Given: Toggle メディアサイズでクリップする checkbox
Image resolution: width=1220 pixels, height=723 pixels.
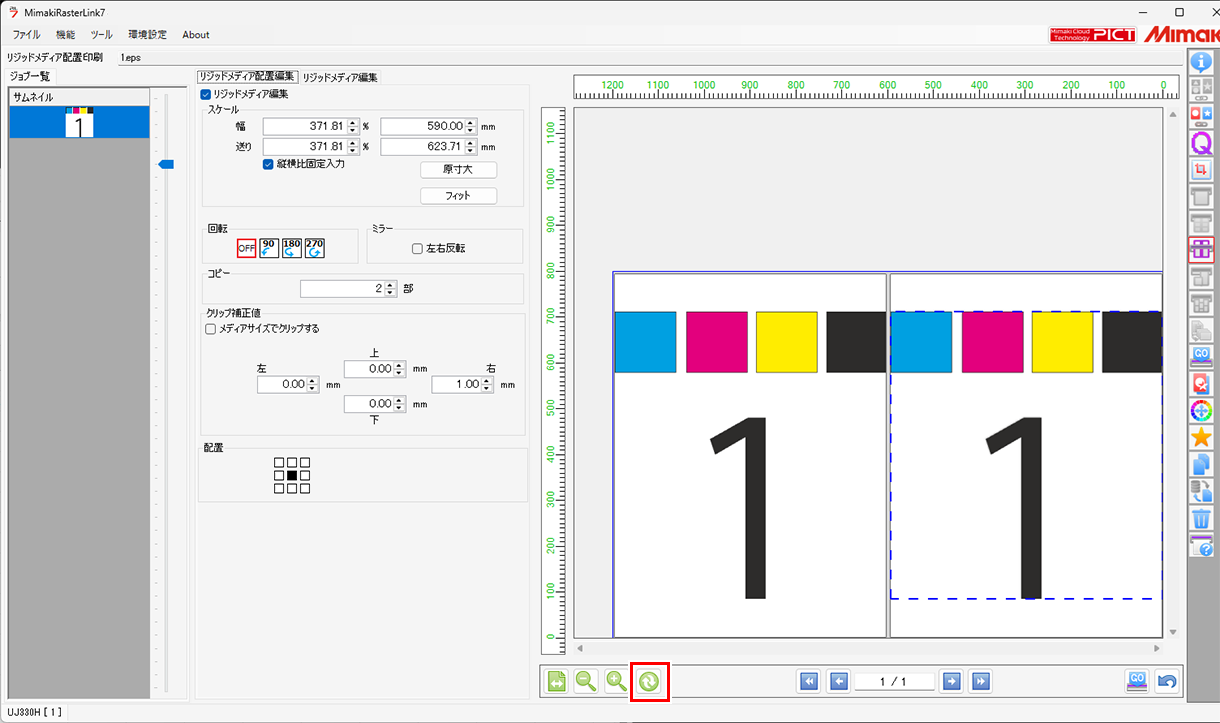Looking at the screenshot, I should point(211,328).
